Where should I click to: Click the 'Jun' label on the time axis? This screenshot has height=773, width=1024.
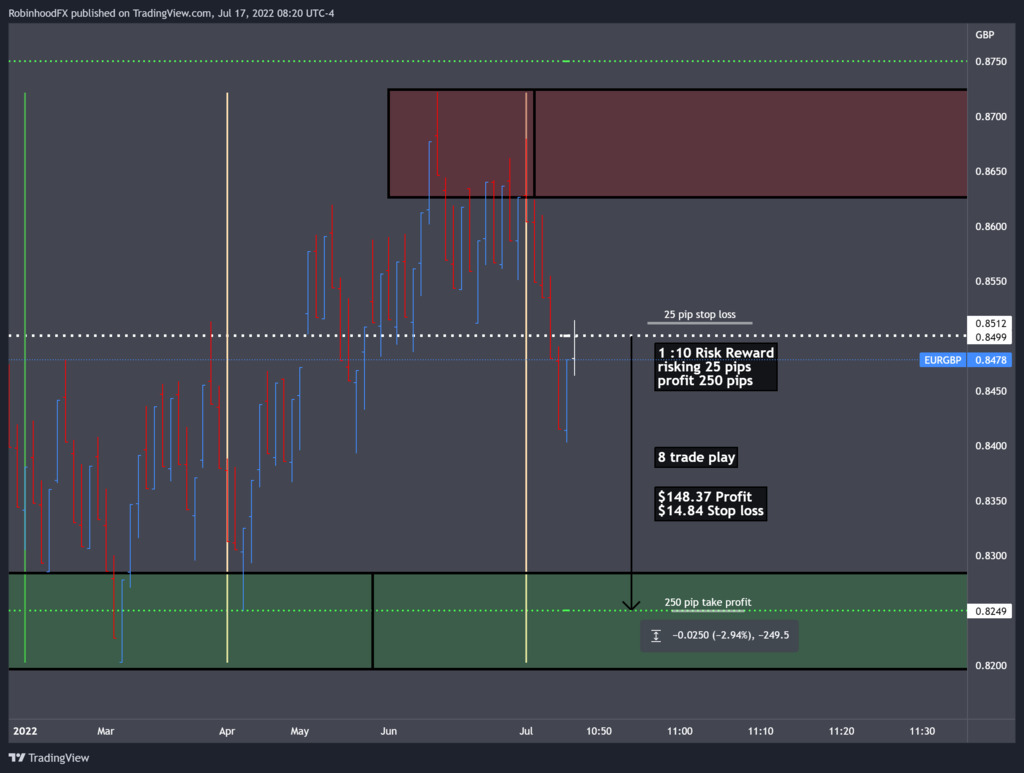coord(389,732)
